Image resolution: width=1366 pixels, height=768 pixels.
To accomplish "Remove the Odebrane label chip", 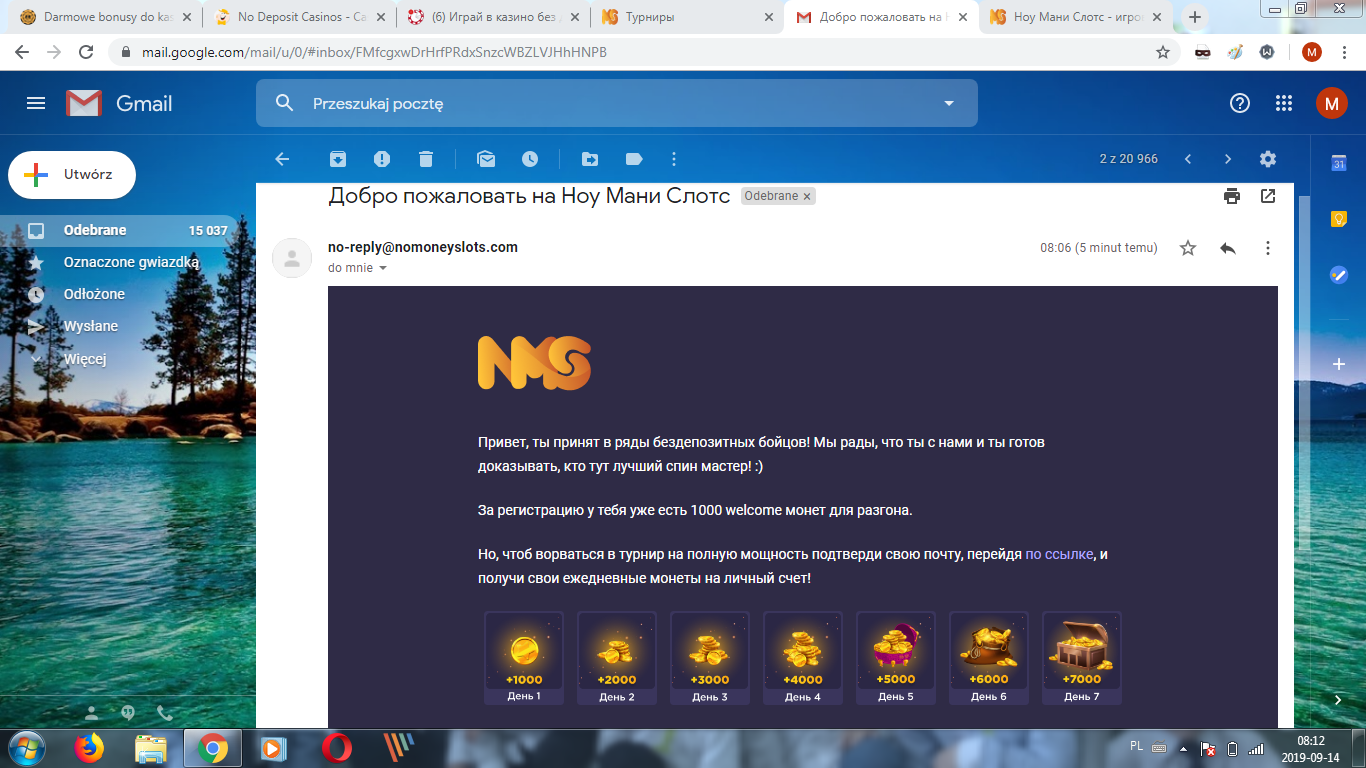I will pos(807,196).
